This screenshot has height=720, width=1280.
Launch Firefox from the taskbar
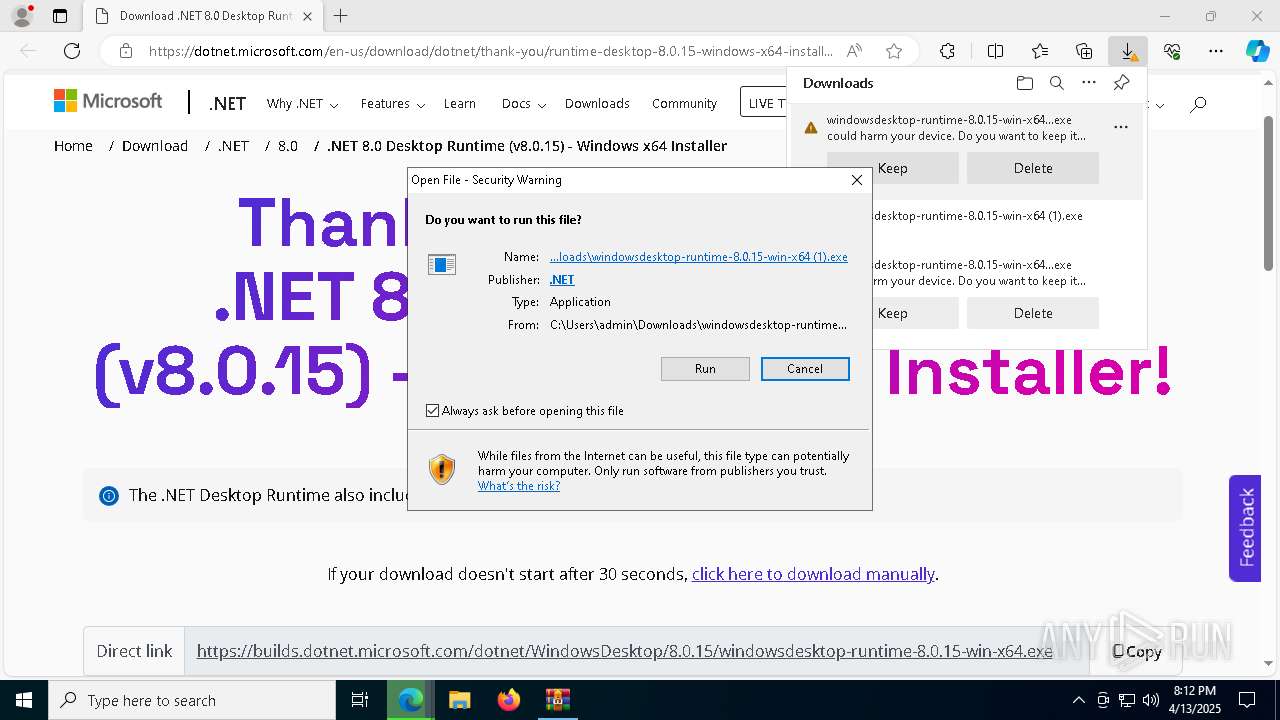(x=509, y=700)
